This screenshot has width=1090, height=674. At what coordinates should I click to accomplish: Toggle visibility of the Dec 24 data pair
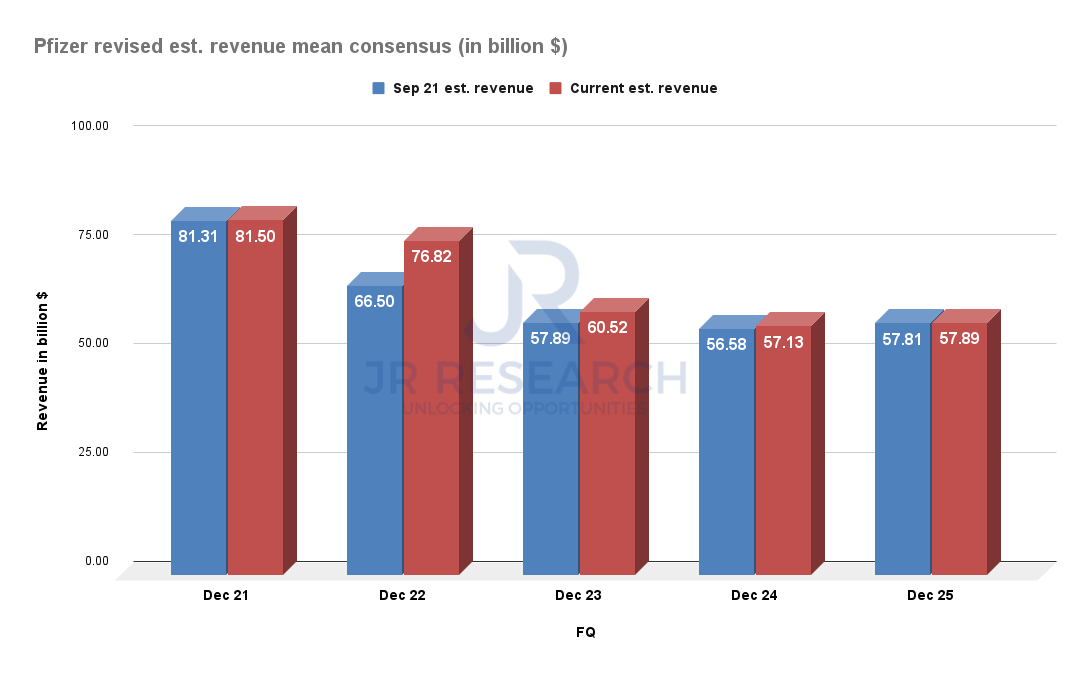point(755,594)
